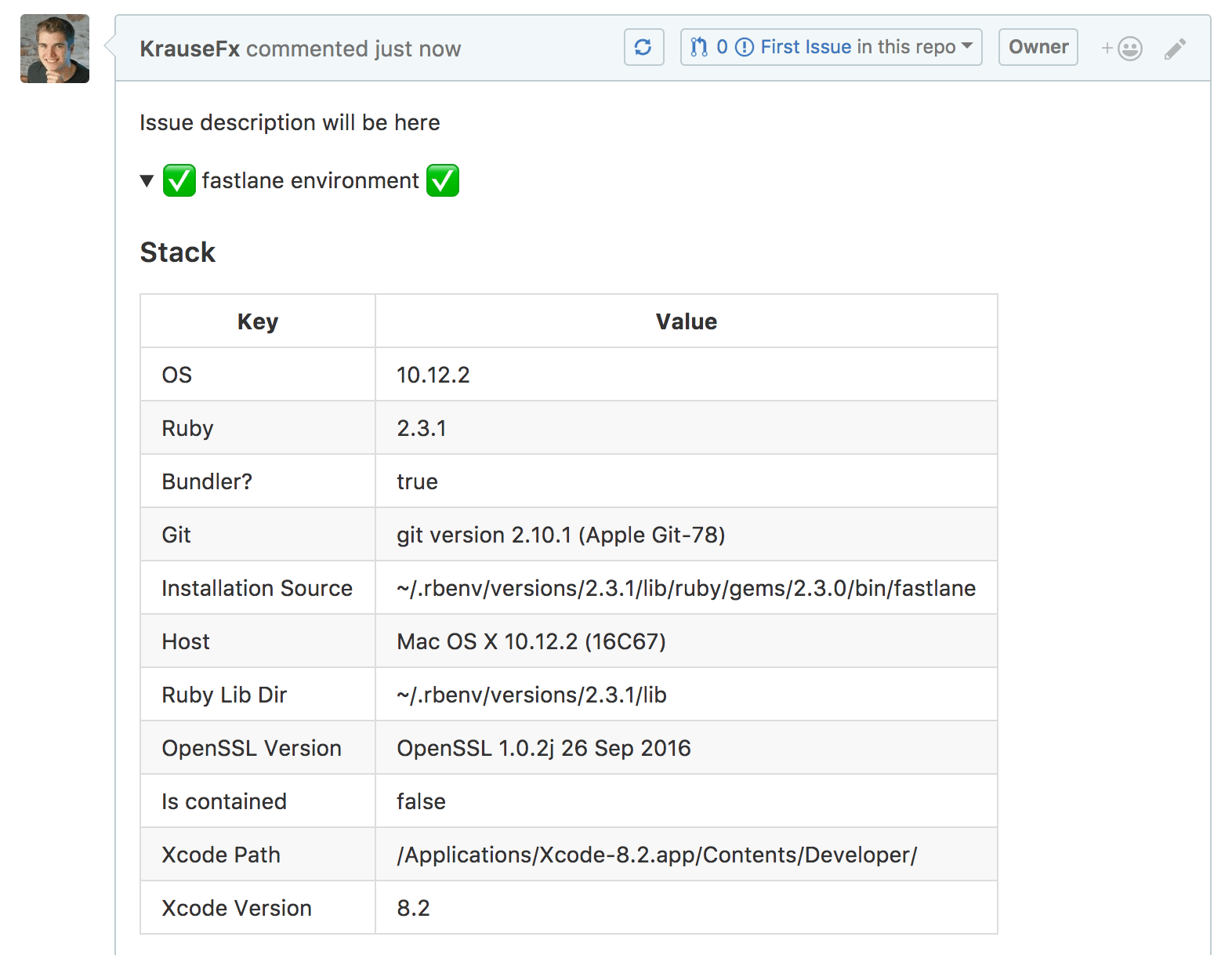The height and width of the screenshot is (955, 1232).
Task: Edit the comment with the pencil icon
Action: [1175, 49]
